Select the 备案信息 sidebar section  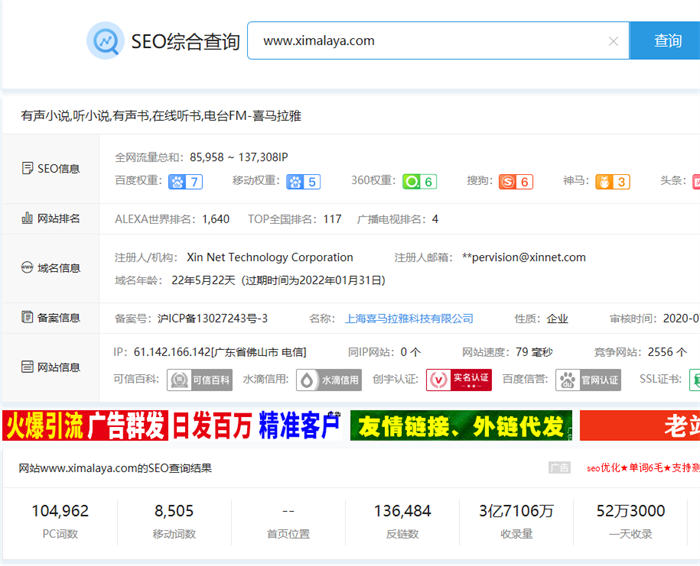pos(50,318)
